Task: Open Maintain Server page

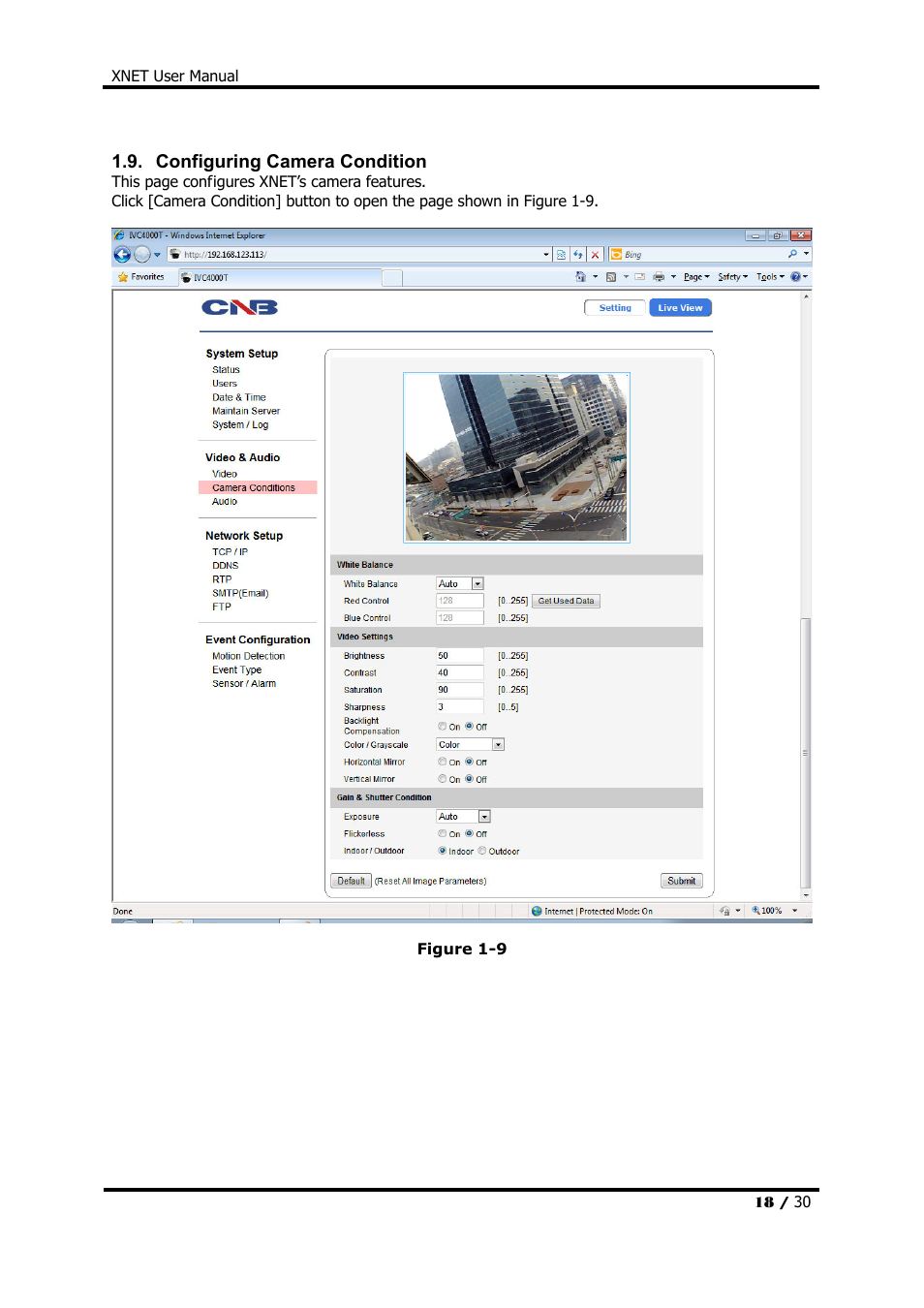Action: click(246, 411)
